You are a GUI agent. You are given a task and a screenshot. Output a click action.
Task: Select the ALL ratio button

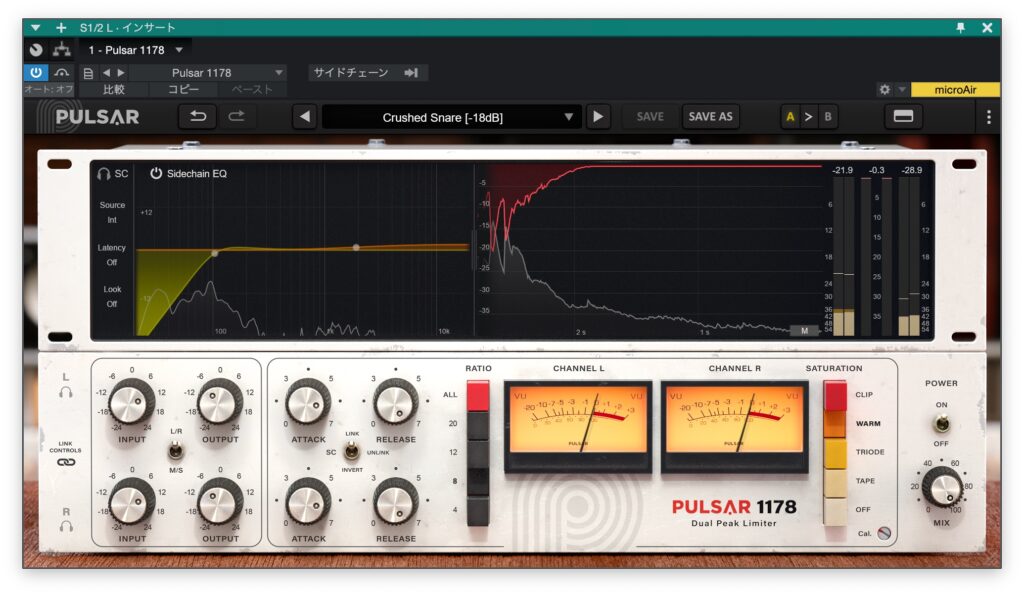coord(478,395)
